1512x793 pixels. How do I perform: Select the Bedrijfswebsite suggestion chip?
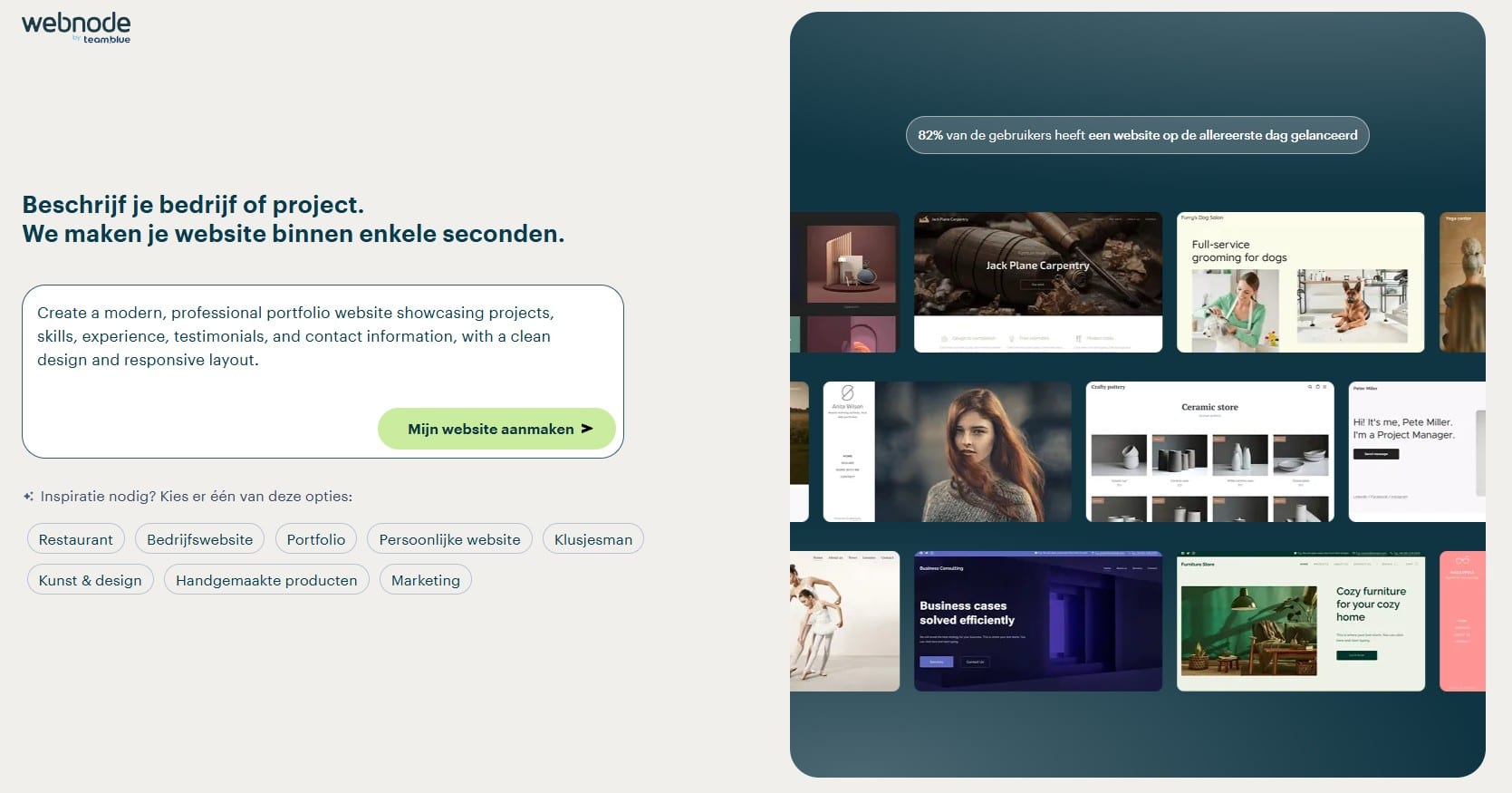point(199,539)
